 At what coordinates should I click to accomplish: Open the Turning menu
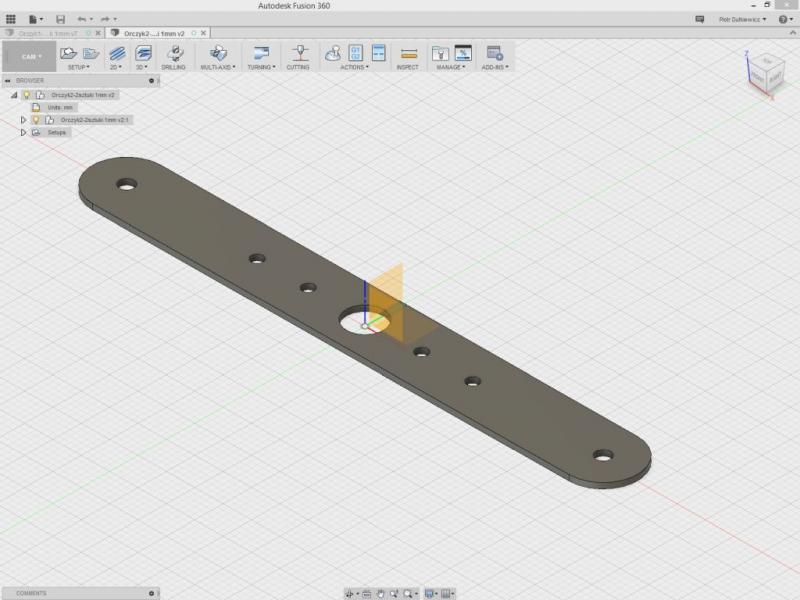[261, 67]
